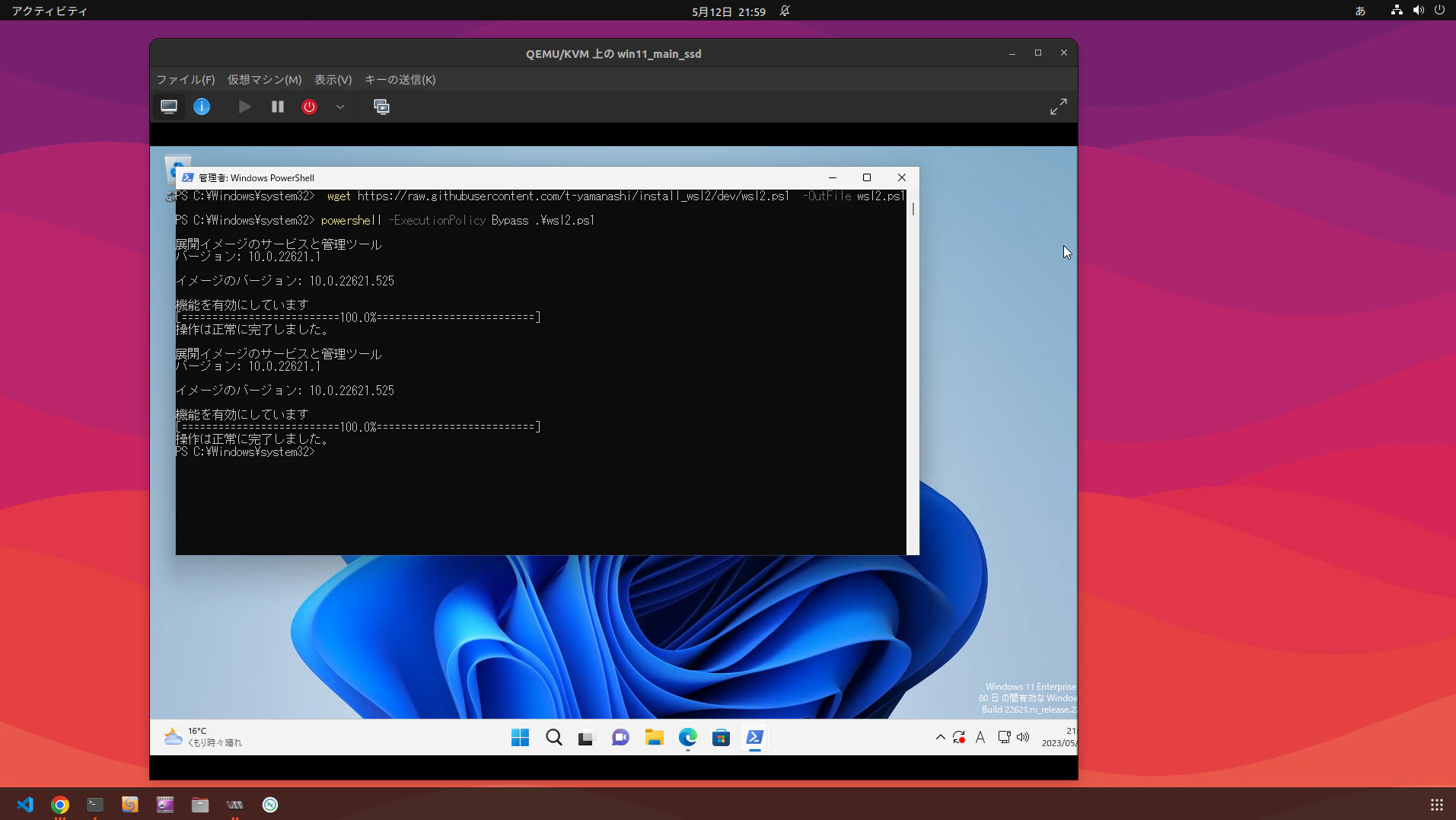Maximize the PowerShell window
Screen dimensions: 1456x820
[866, 177]
